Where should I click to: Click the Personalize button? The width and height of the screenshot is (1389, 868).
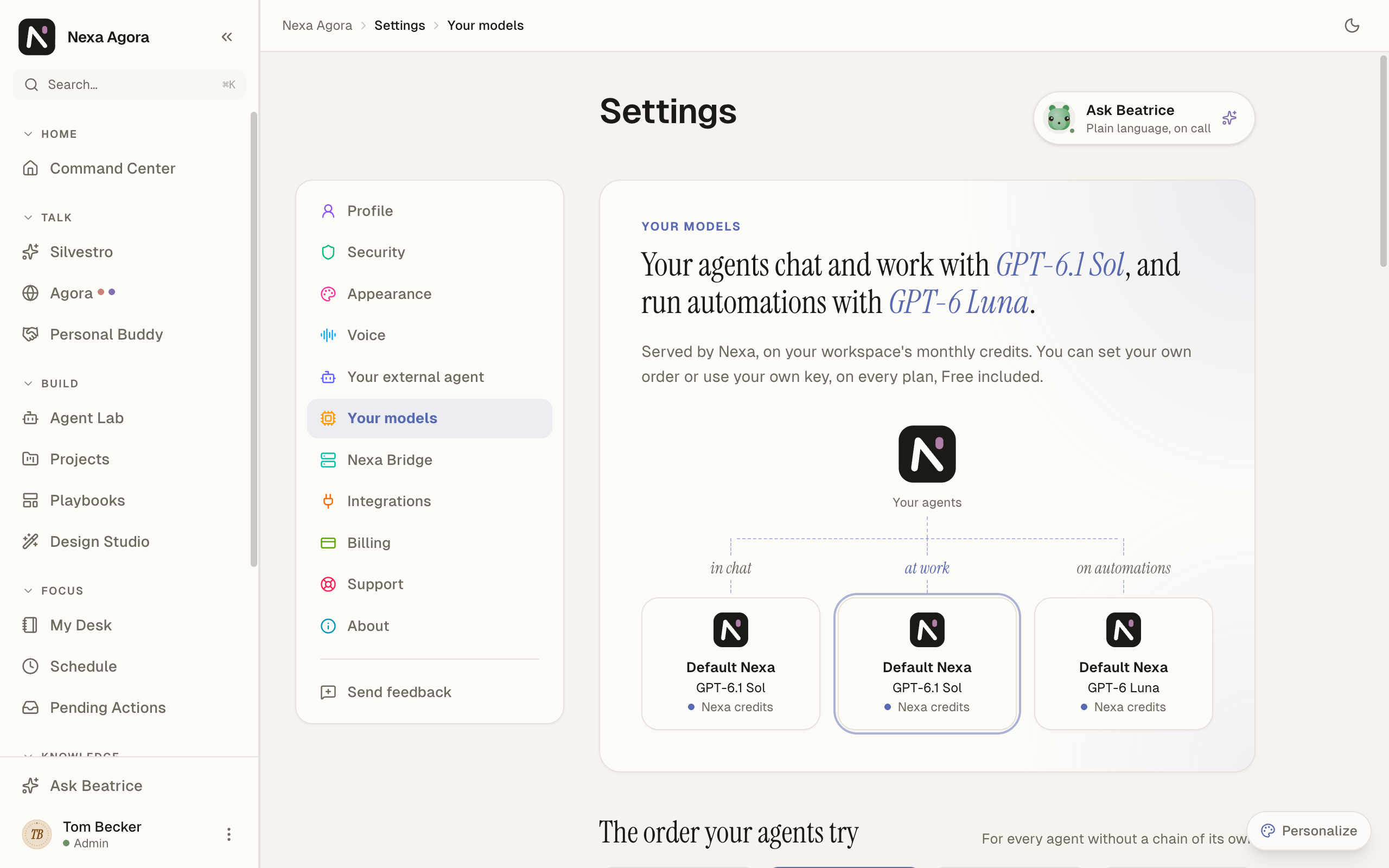(1309, 831)
